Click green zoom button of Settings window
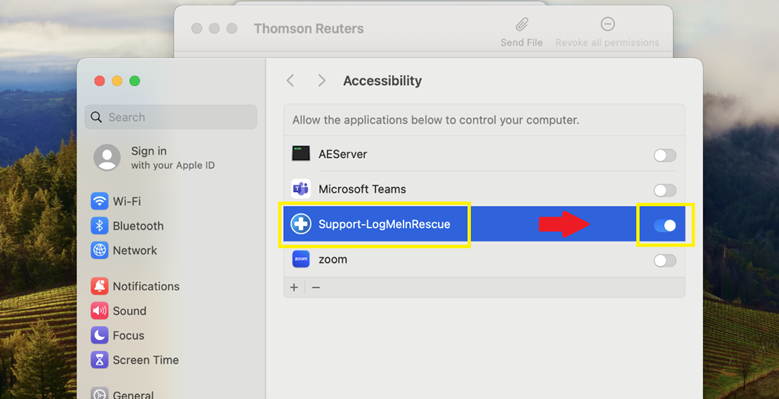Screen dimensions: 779x399 pos(135,81)
